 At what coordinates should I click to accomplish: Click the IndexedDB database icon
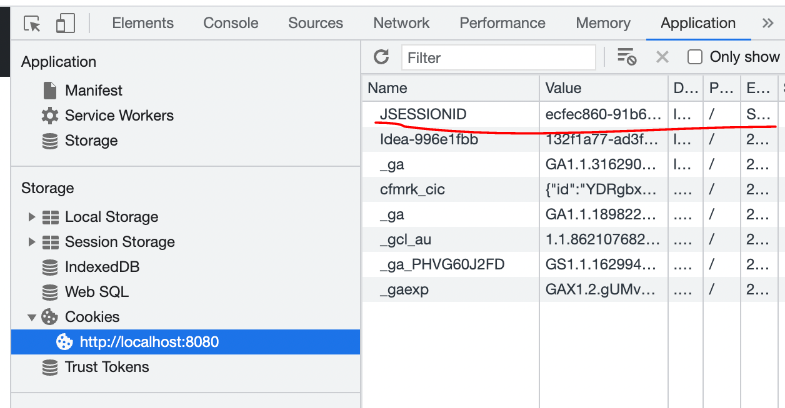coord(50,267)
